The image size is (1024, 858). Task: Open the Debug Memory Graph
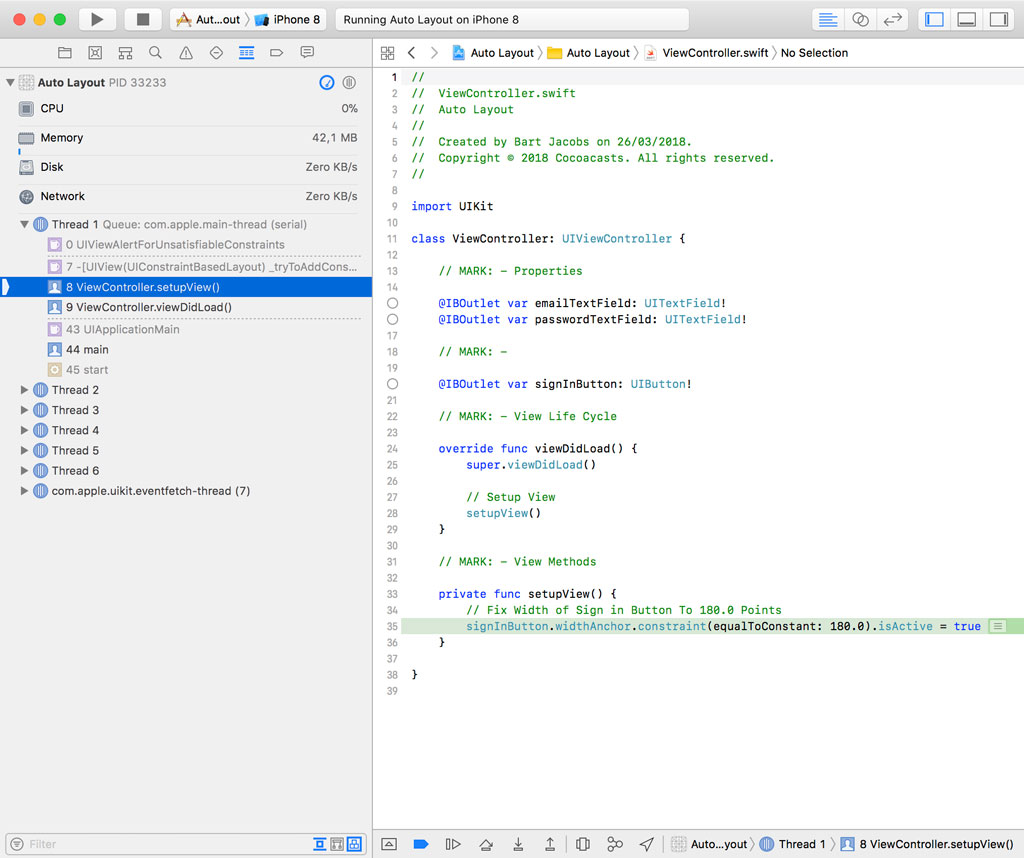tap(615, 844)
